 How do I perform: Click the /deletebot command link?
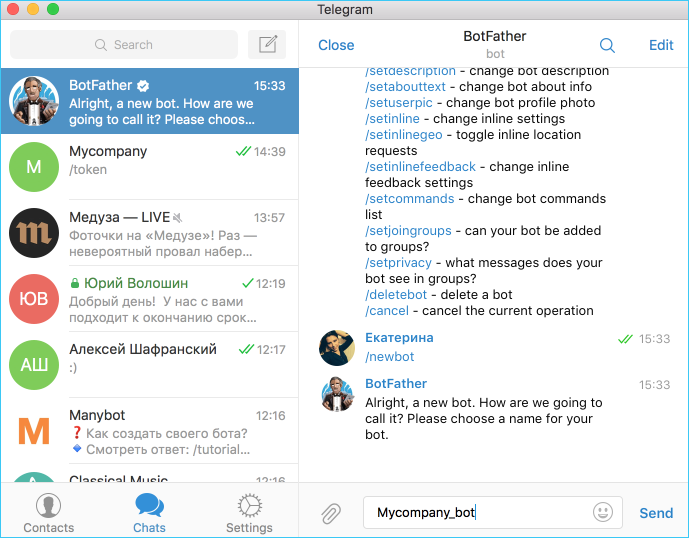pos(396,294)
